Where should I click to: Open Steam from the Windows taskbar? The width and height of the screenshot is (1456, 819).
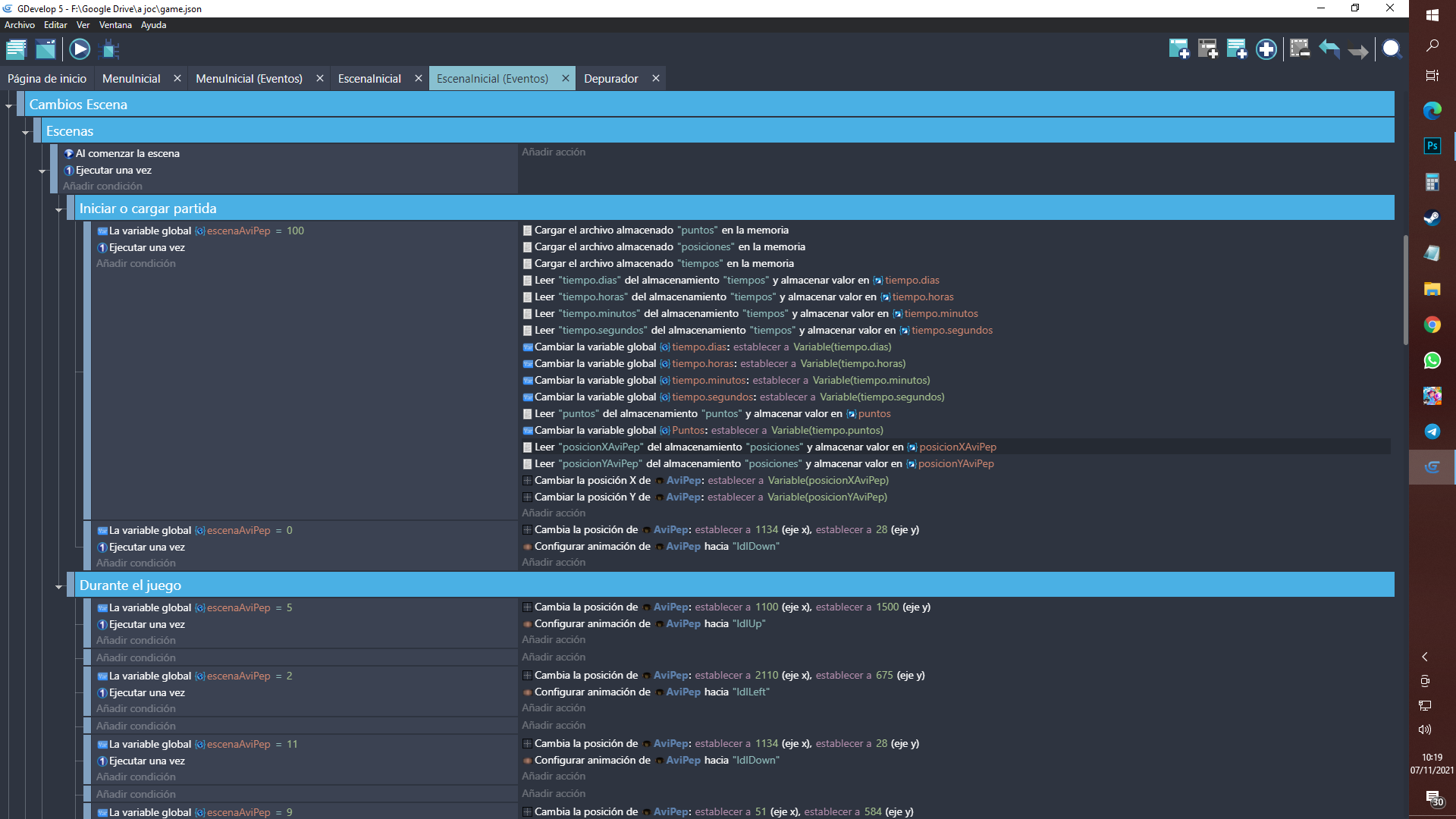(x=1432, y=218)
